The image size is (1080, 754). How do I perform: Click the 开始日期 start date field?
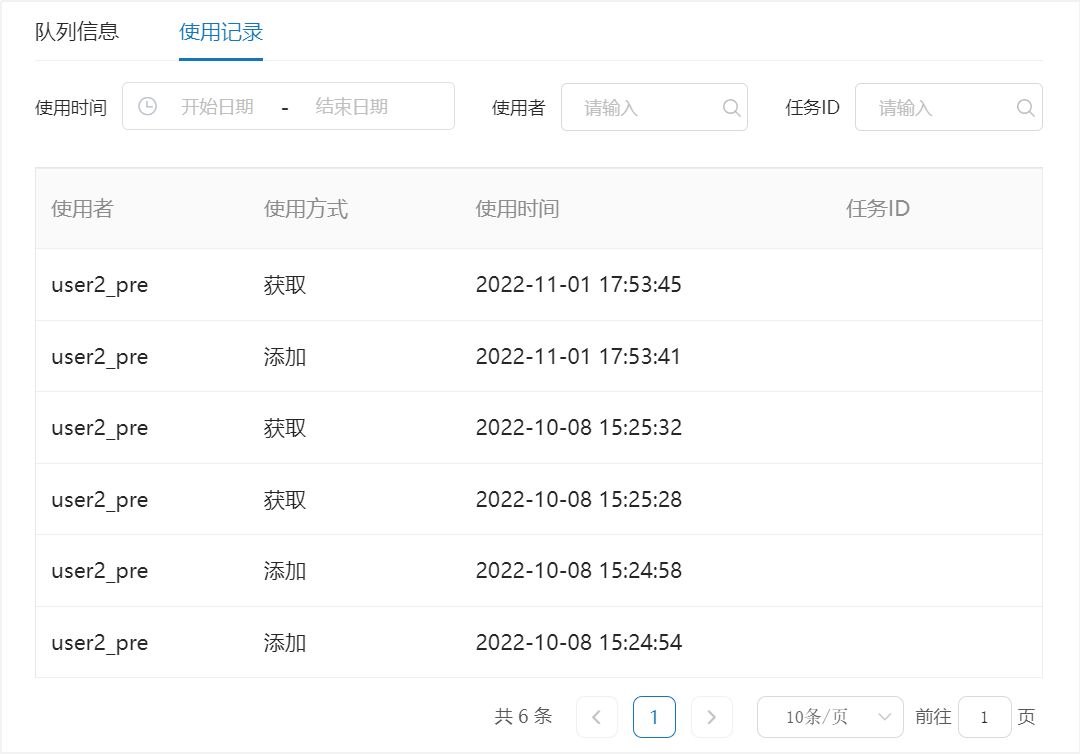217,106
